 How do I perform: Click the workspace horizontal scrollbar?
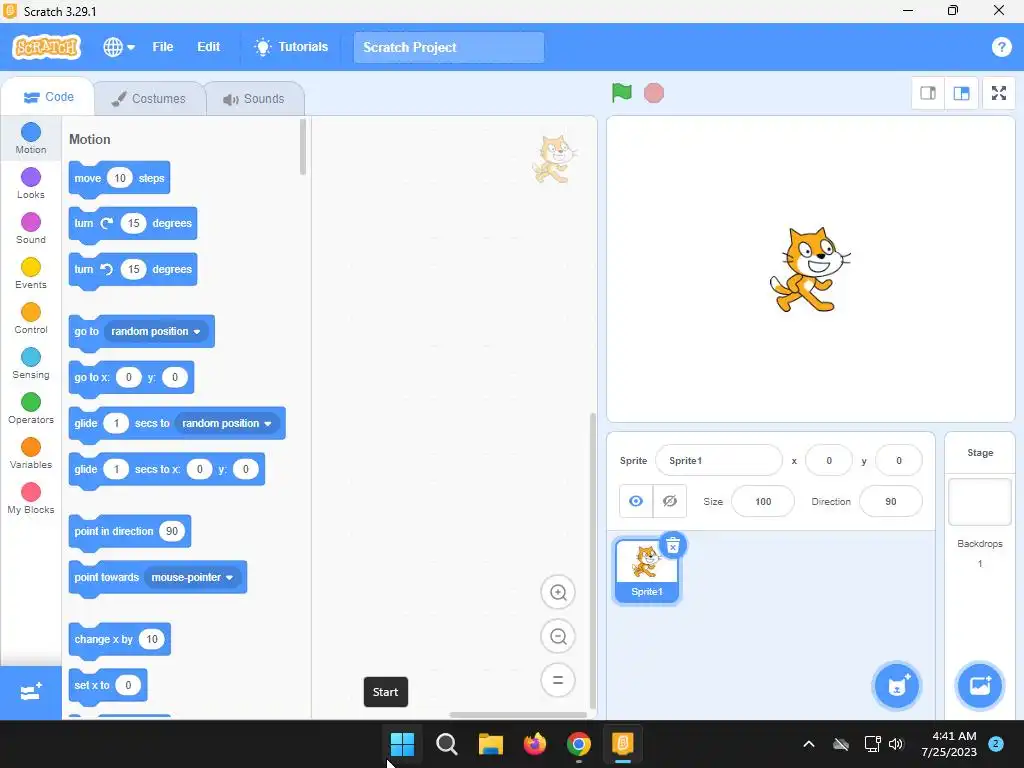(x=518, y=714)
